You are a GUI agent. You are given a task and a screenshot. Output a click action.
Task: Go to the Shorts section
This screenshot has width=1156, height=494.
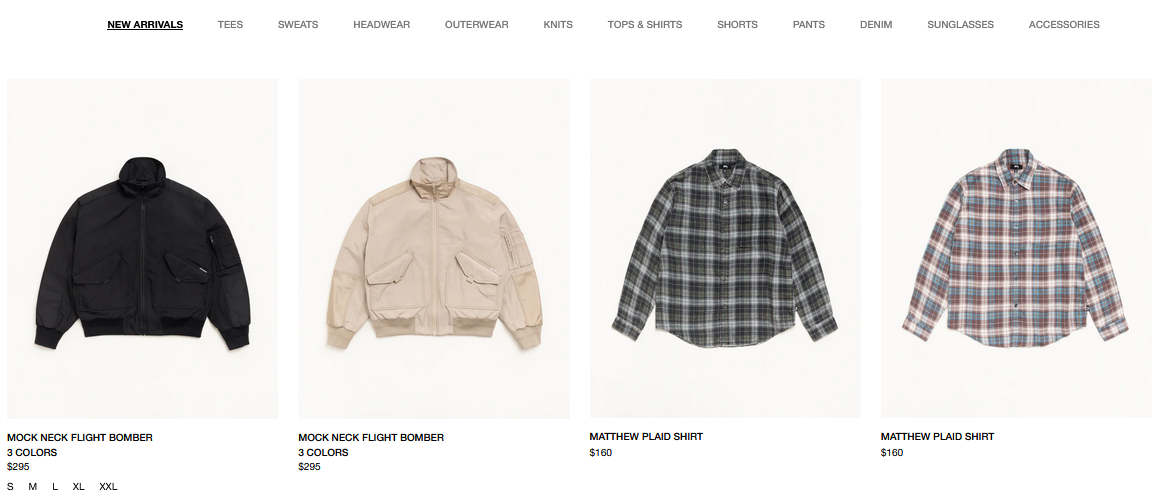pos(737,24)
